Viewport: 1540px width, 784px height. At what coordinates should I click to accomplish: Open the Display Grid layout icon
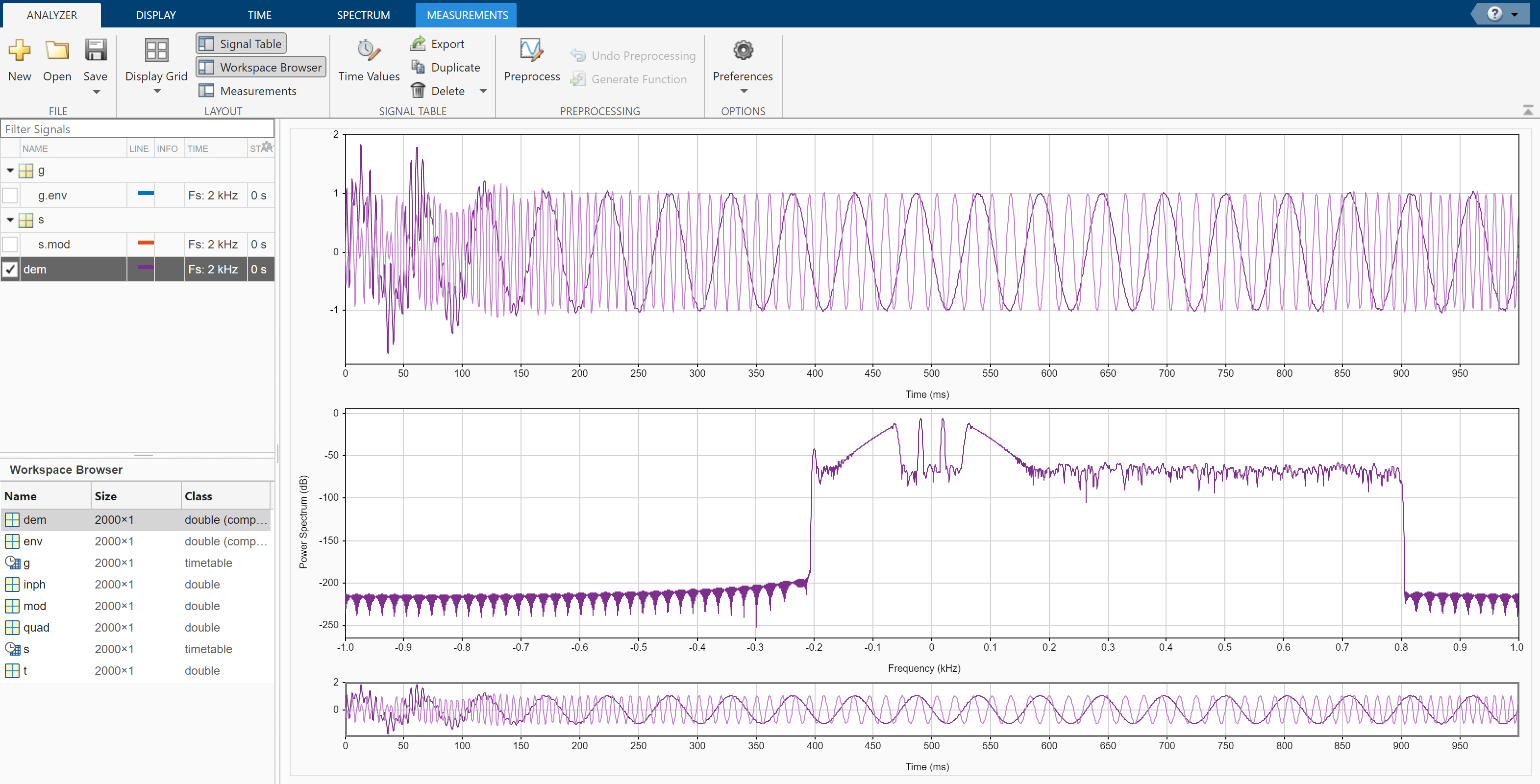tap(156, 51)
